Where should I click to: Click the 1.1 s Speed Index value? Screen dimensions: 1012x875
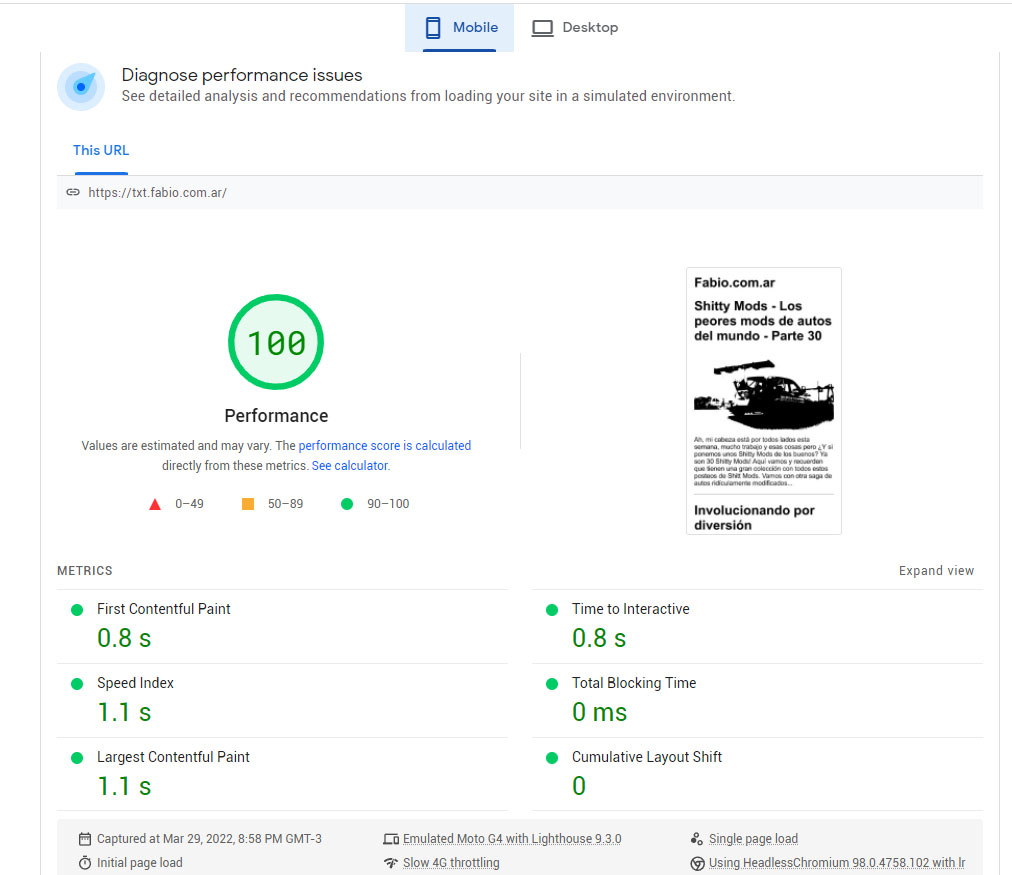point(124,712)
